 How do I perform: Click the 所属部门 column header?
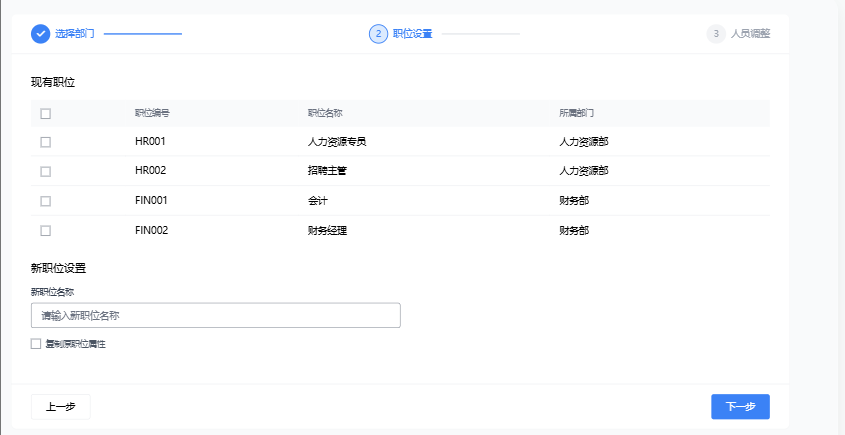[x=577, y=113]
